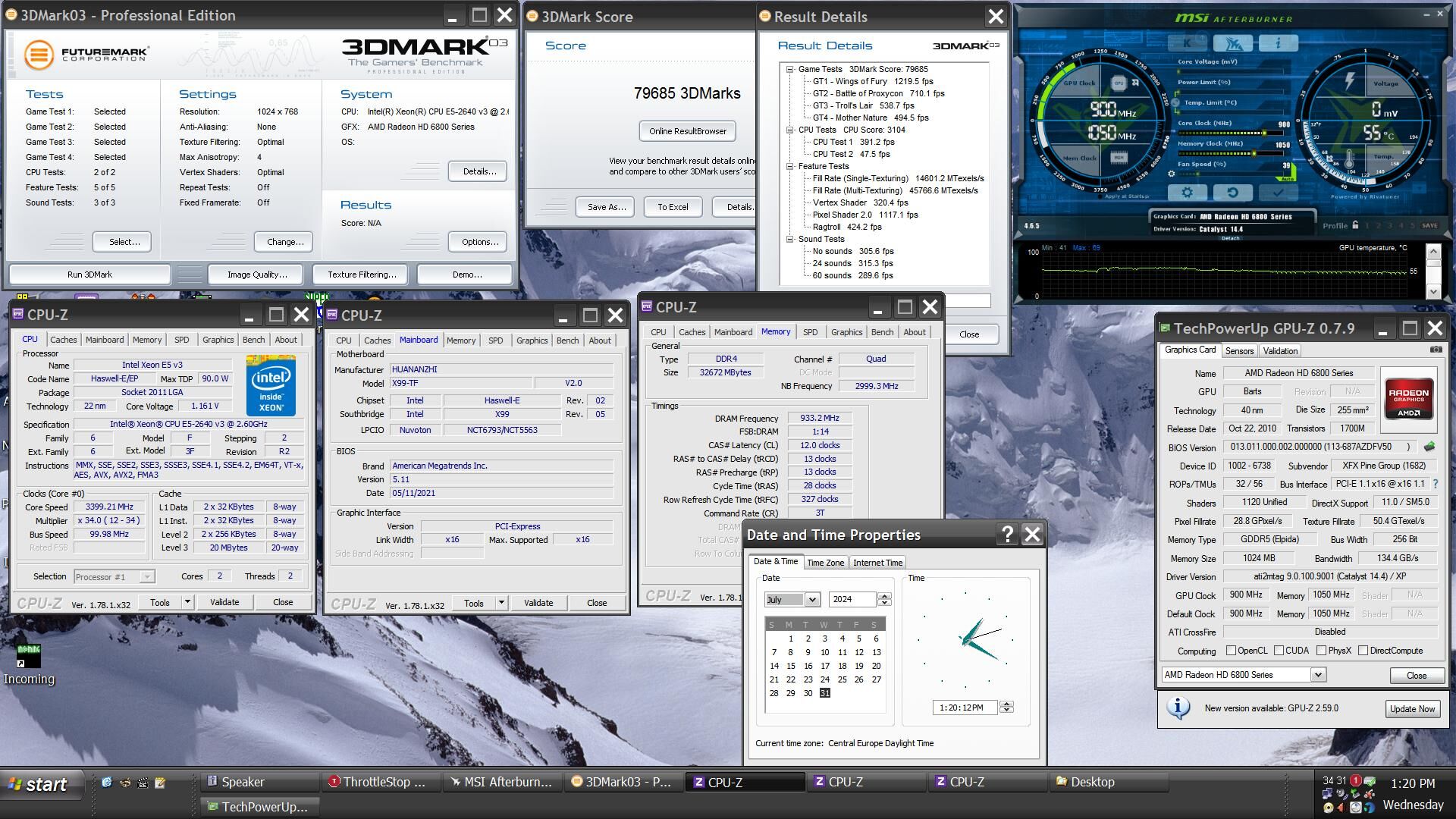The image size is (1456, 819).
Task: Open fan speed settings gear in Afterburner
Action: [1172, 174]
